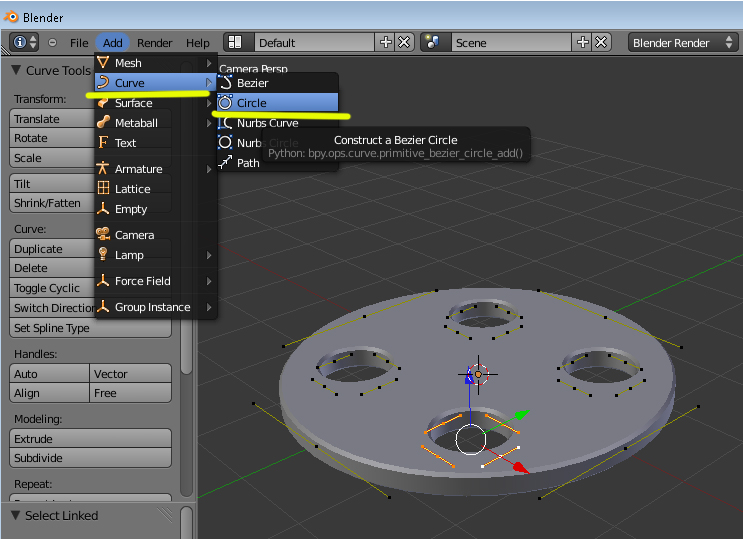This screenshot has width=743, height=539.
Task: Click the Subdivide button
Action: 90,458
